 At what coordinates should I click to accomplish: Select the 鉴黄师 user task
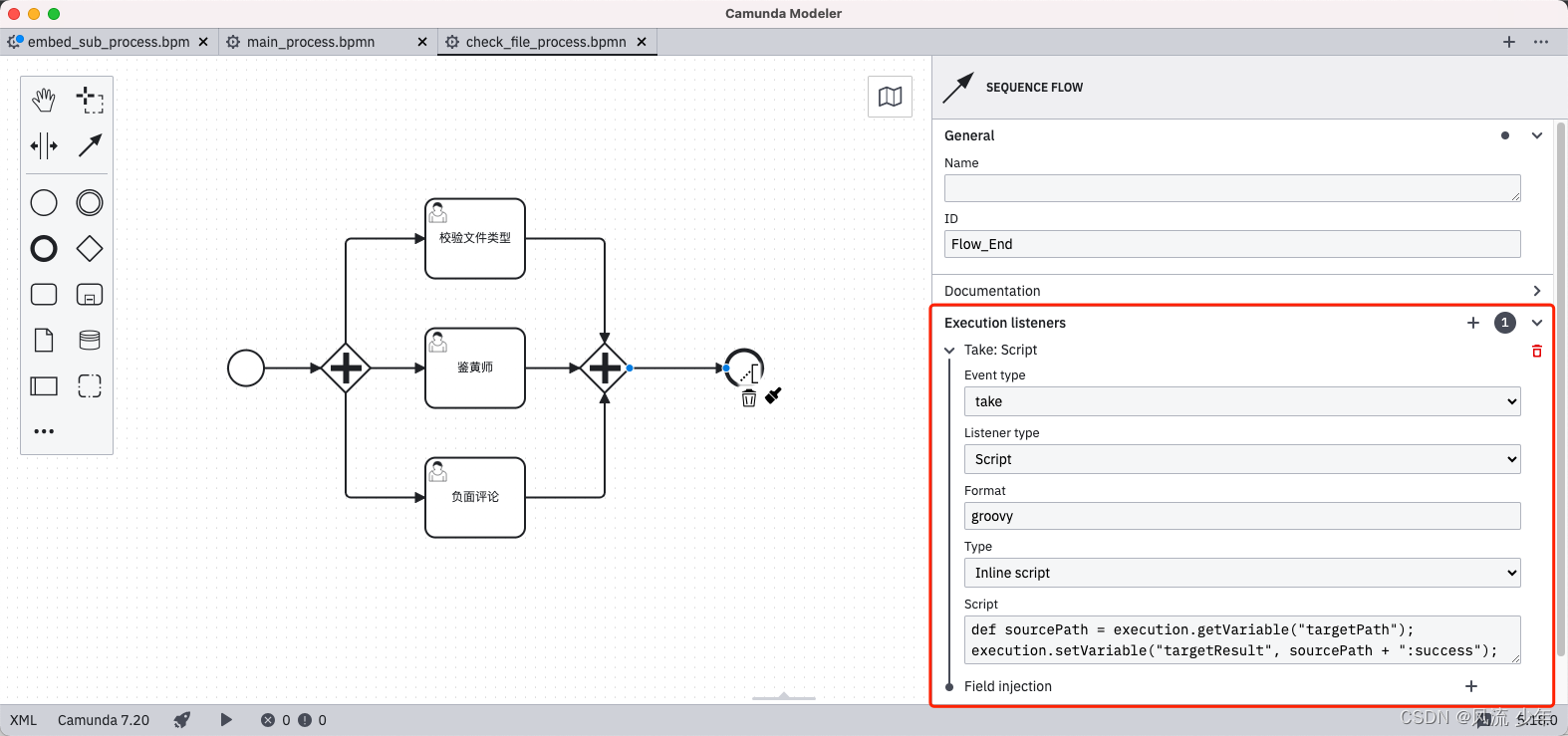tap(475, 368)
